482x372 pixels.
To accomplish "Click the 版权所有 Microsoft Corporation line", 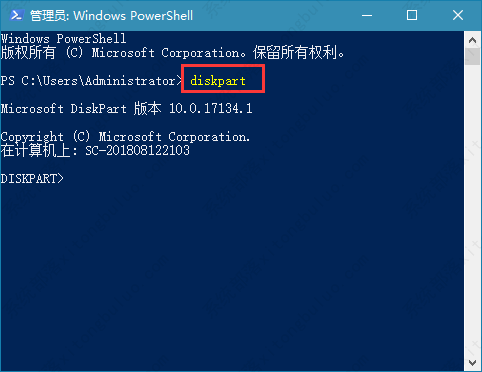I will 173,53.
